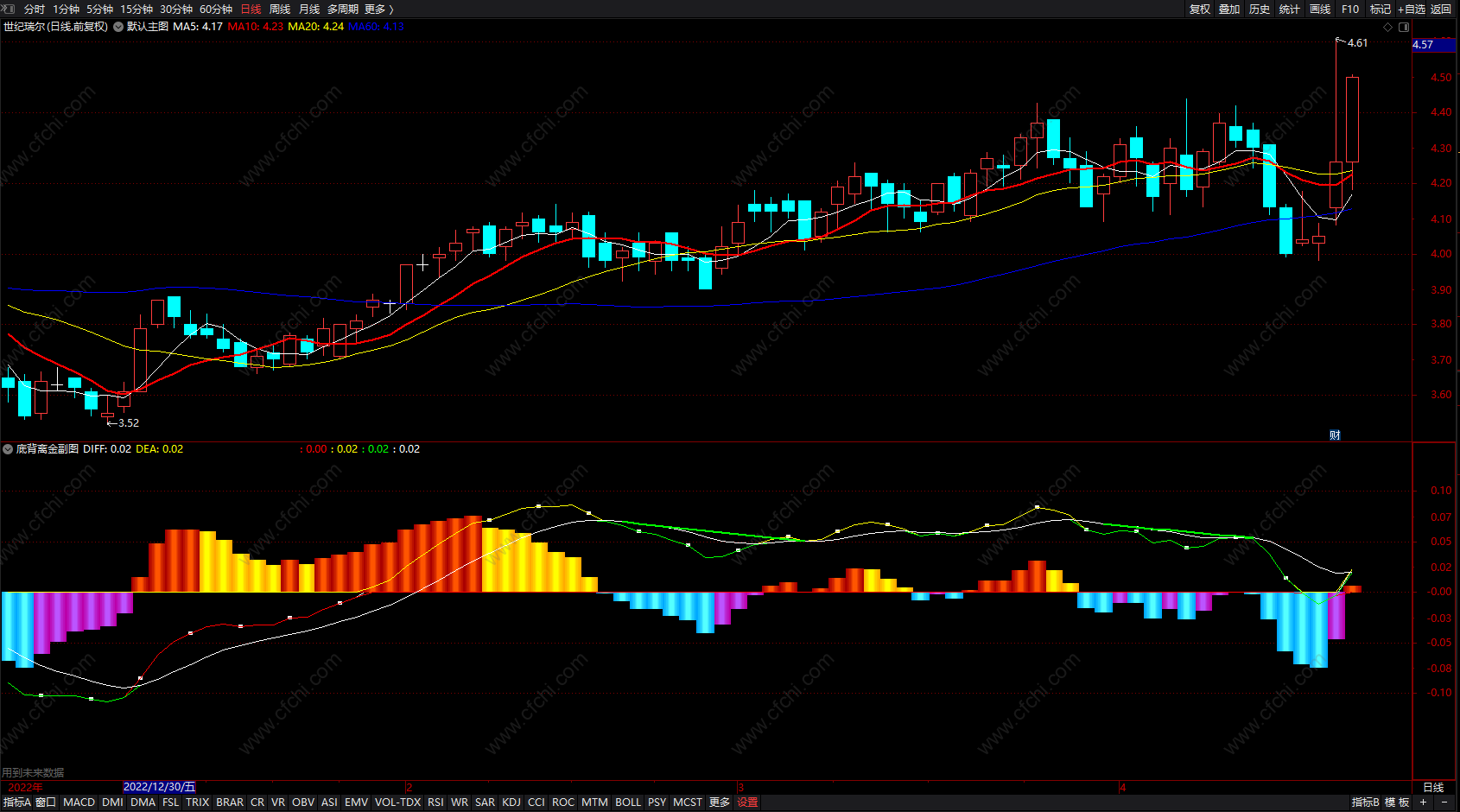Switch sub-chart to VOL-TDX indicator
Image resolution: width=1460 pixels, height=812 pixels.
point(397,802)
